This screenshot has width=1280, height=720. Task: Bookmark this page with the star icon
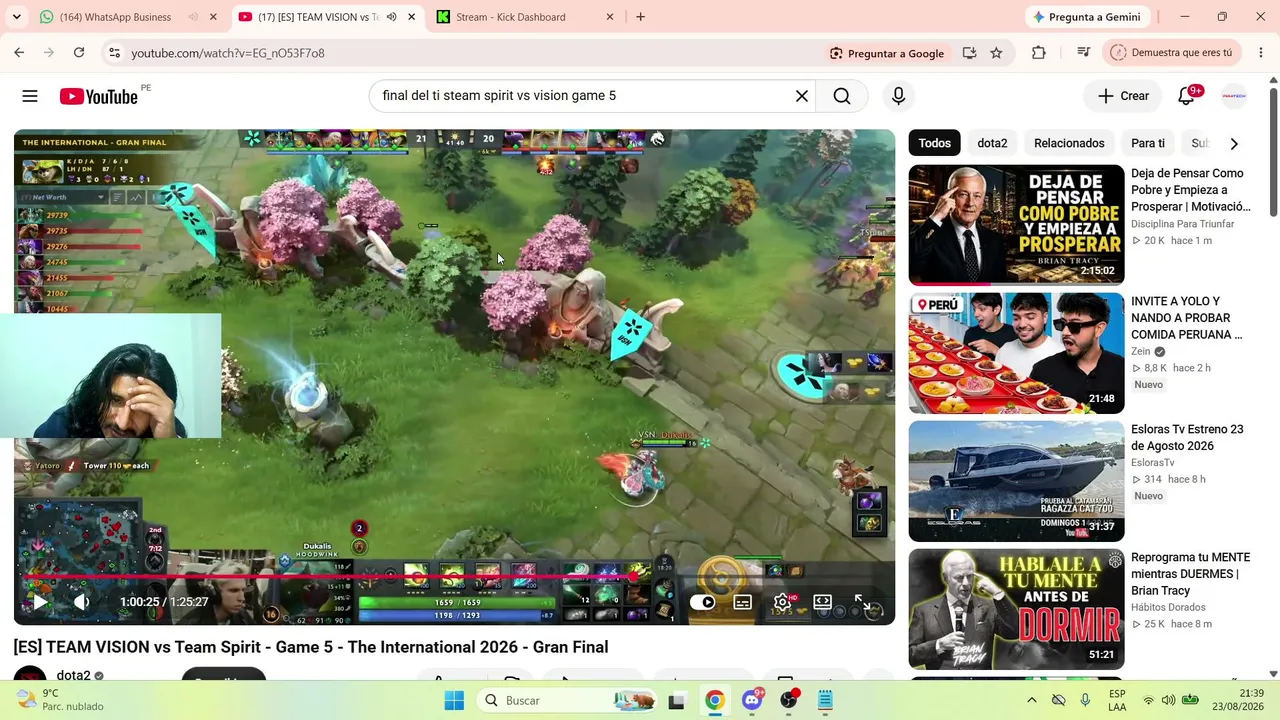(x=996, y=53)
